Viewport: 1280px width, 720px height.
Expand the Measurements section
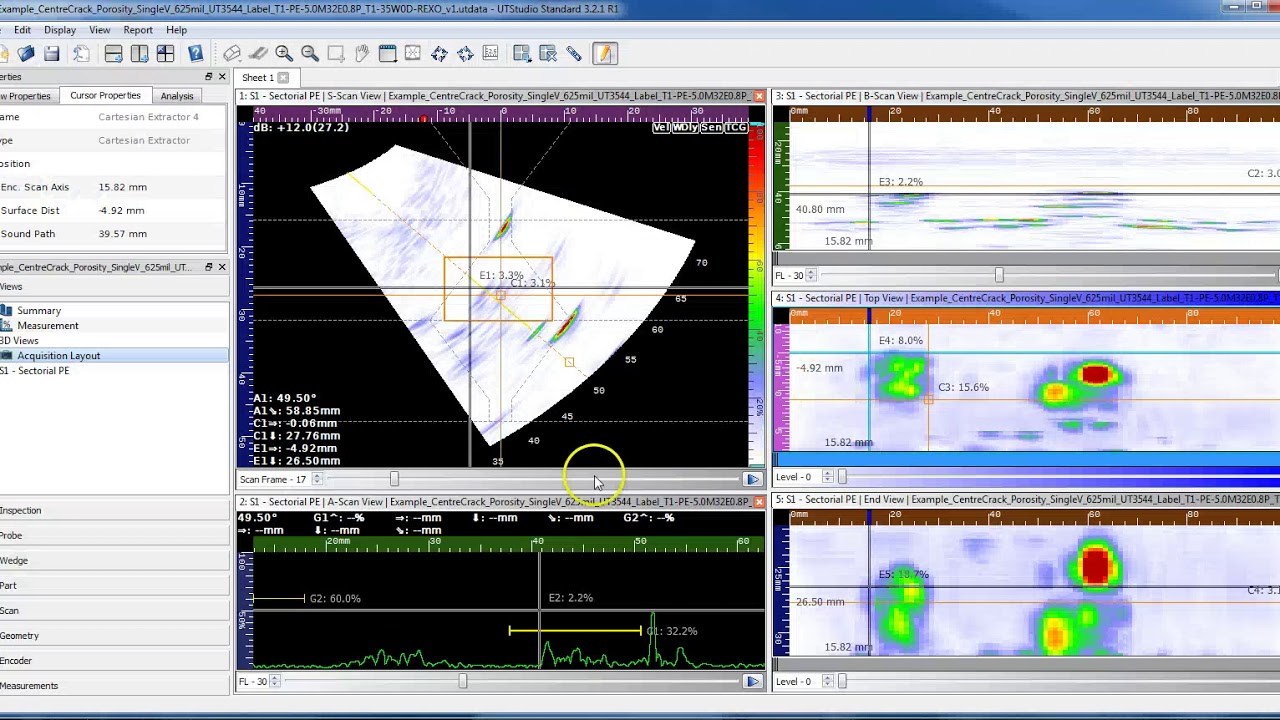click(114, 685)
